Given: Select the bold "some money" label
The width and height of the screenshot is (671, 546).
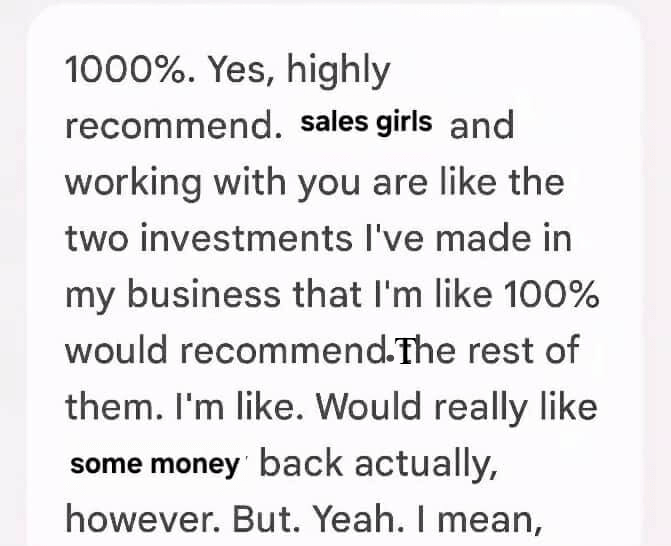Looking at the screenshot, I should click(155, 465).
